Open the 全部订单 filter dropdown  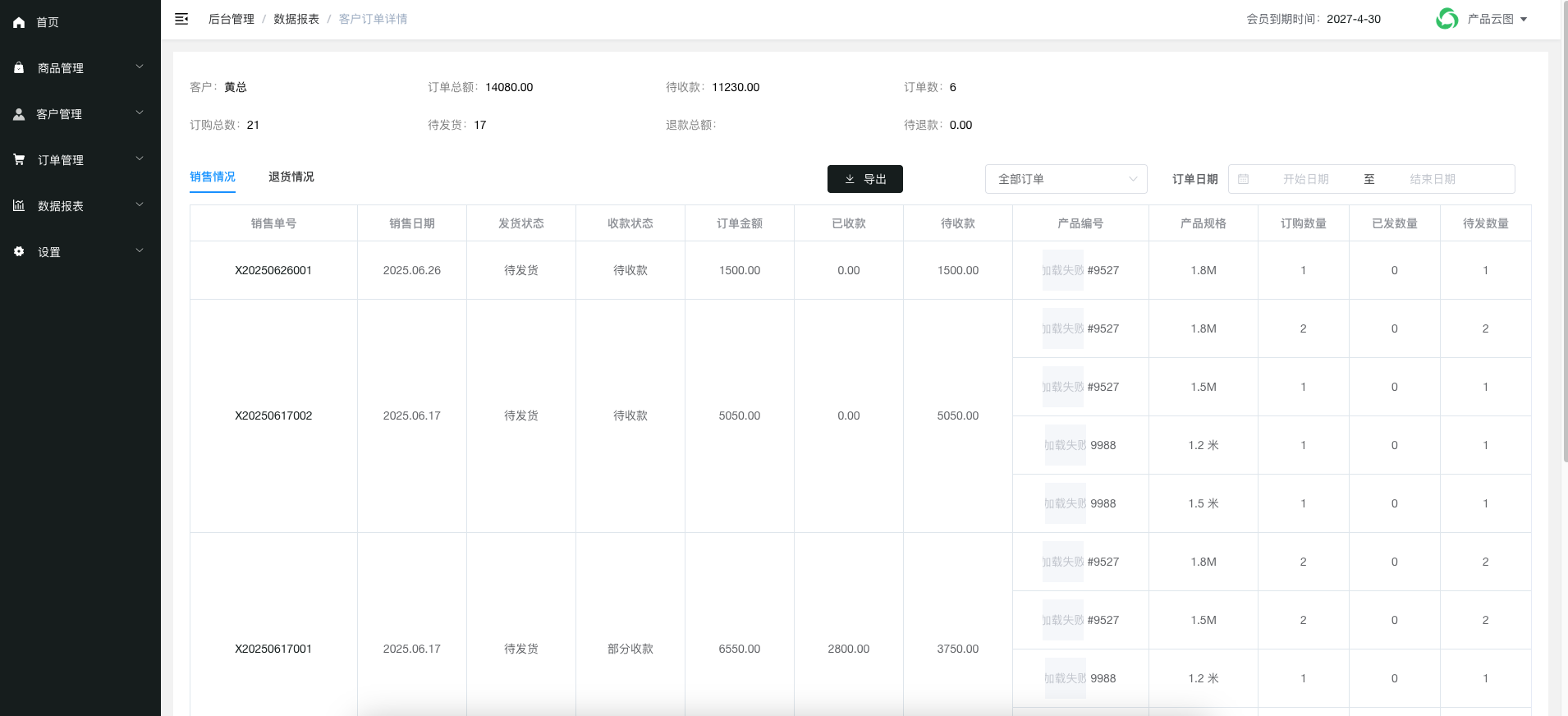pyautogui.click(x=1066, y=179)
